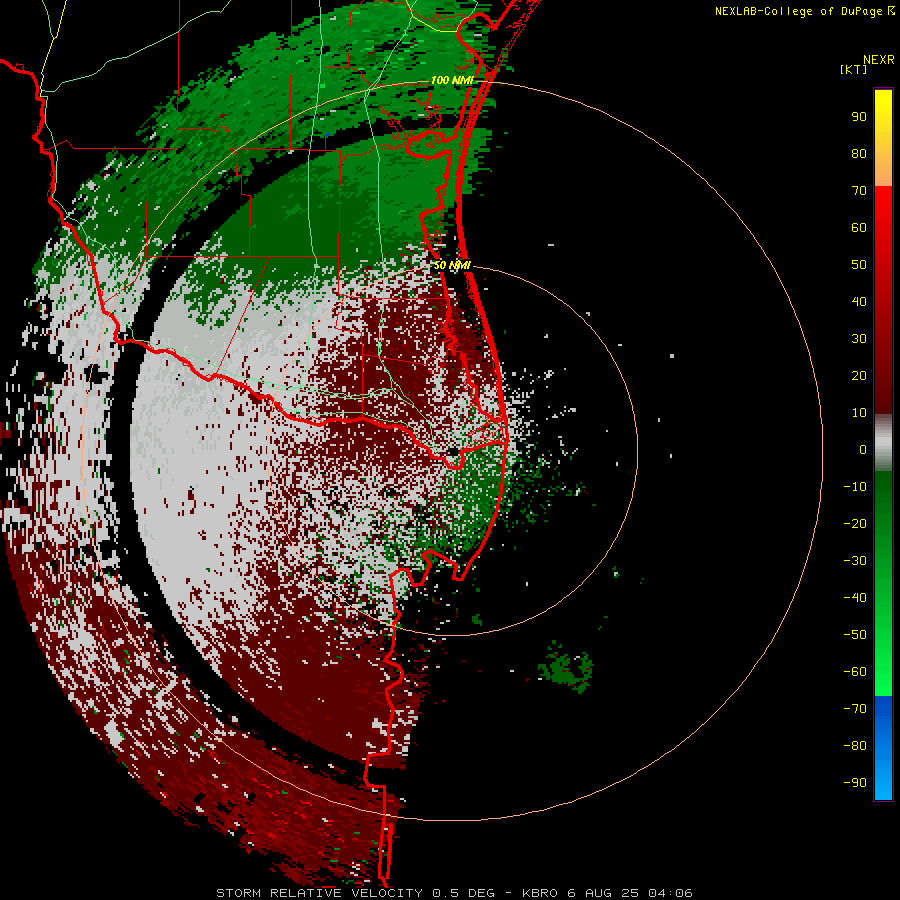Screen dimensions: 900x900
Task: Click the 40 value on velocity scale
Action: point(859,302)
